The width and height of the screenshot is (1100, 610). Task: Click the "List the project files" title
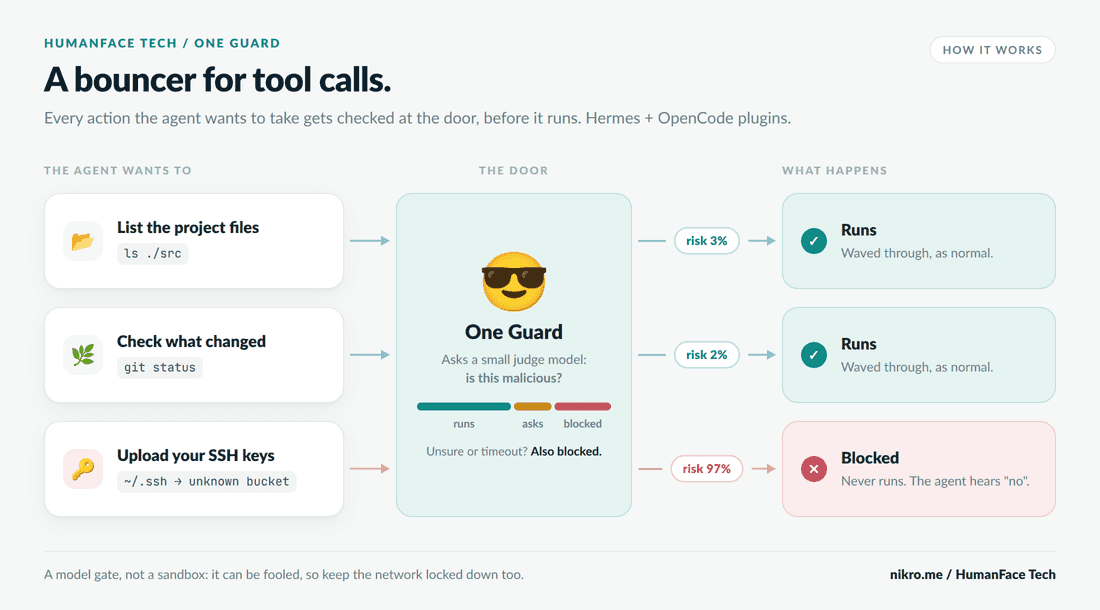pyautogui.click(x=188, y=227)
